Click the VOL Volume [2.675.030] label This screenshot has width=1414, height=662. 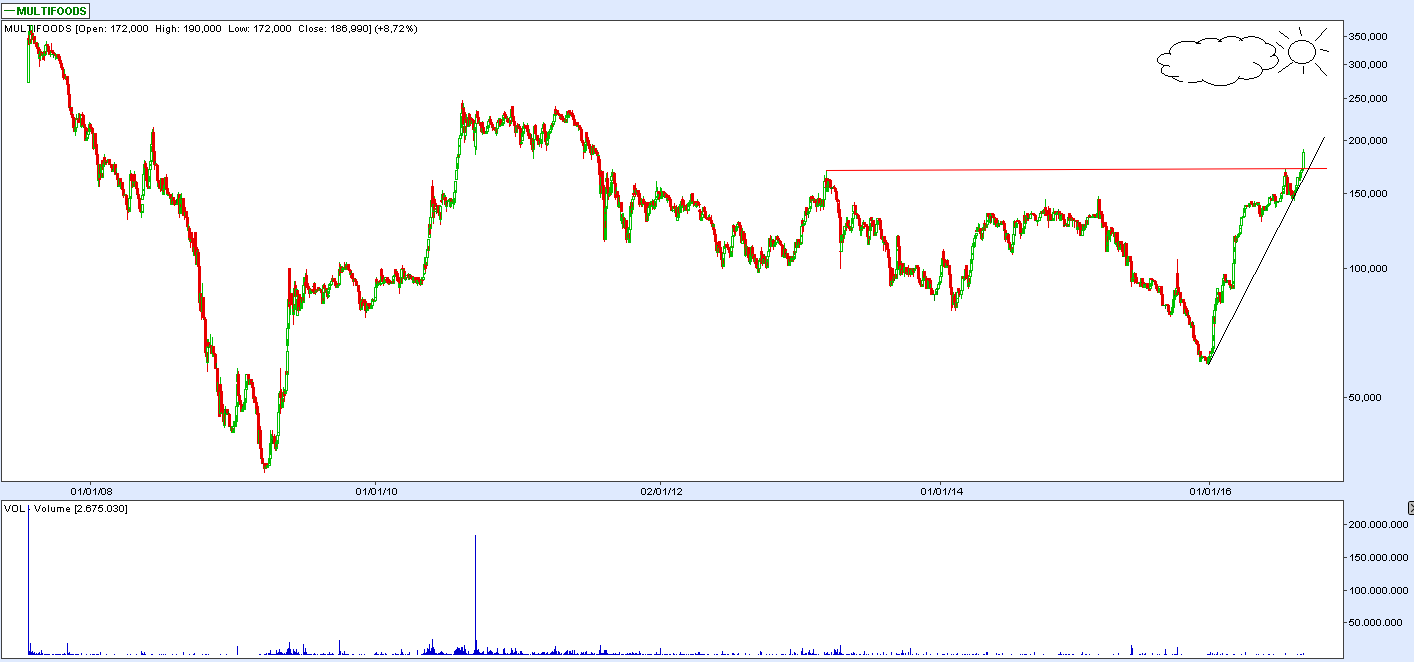tap(65, 509)
